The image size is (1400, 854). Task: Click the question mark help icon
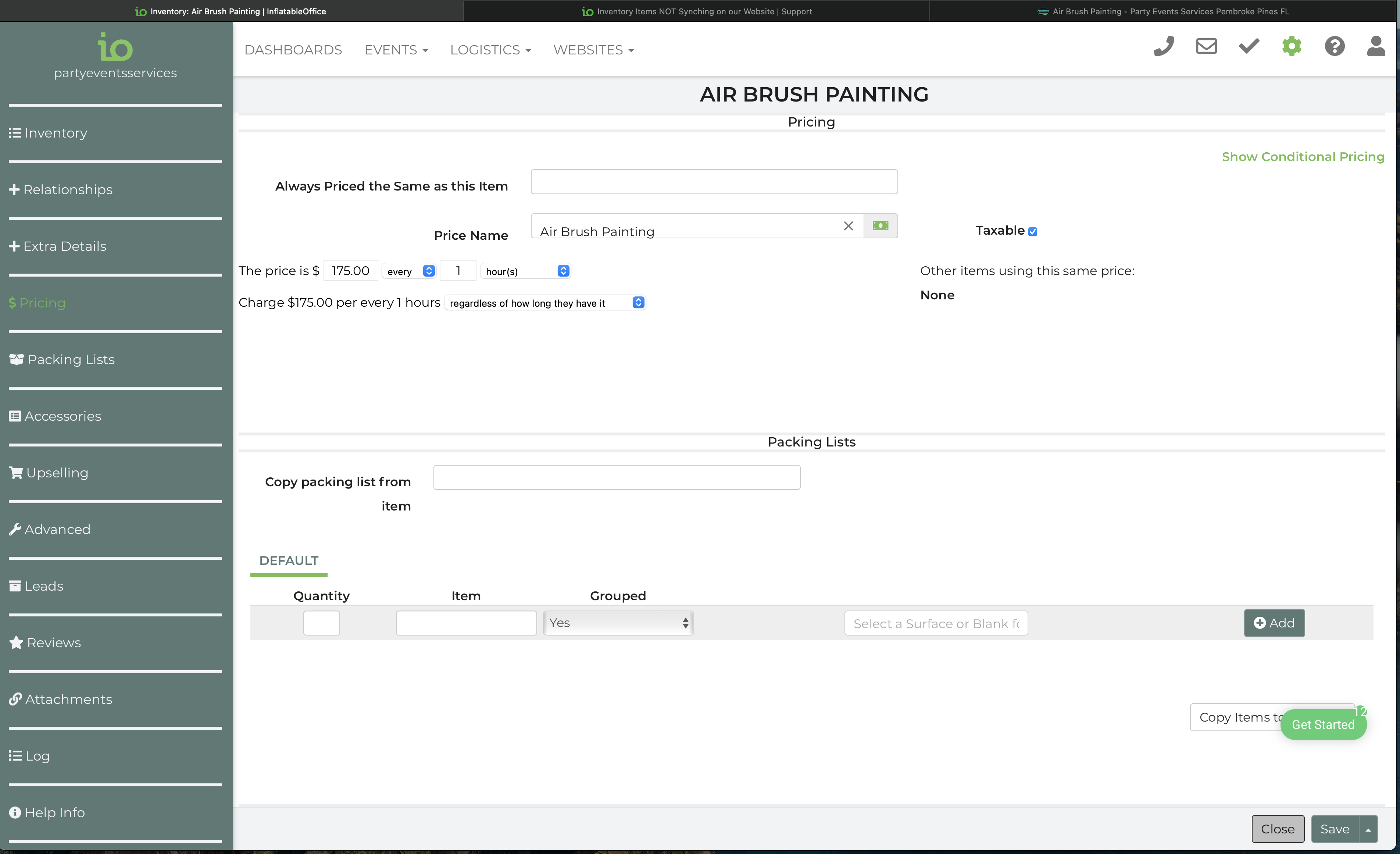pos(1334,47)
